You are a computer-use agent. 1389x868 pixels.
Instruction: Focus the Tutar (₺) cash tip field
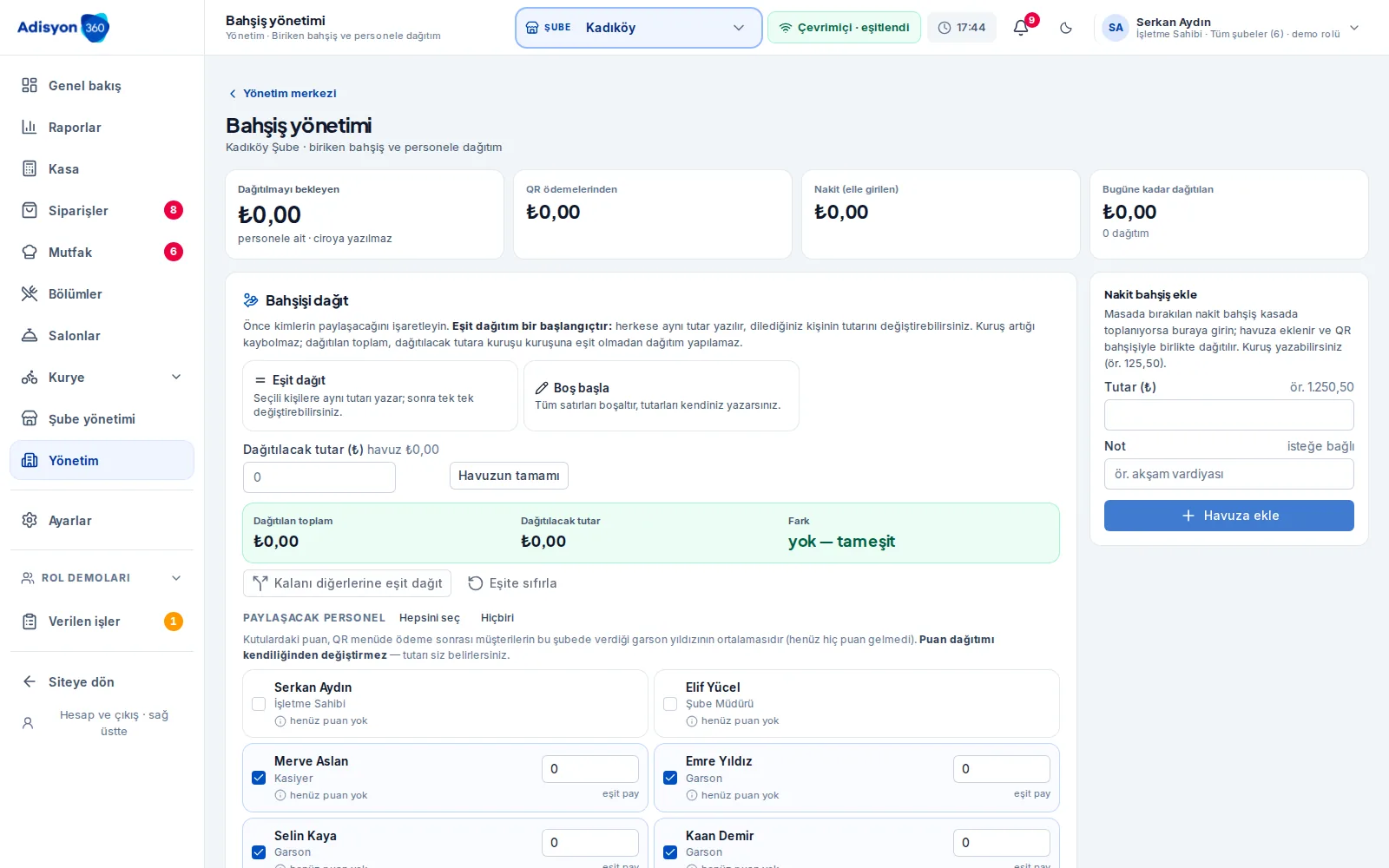click(1229, 415)
